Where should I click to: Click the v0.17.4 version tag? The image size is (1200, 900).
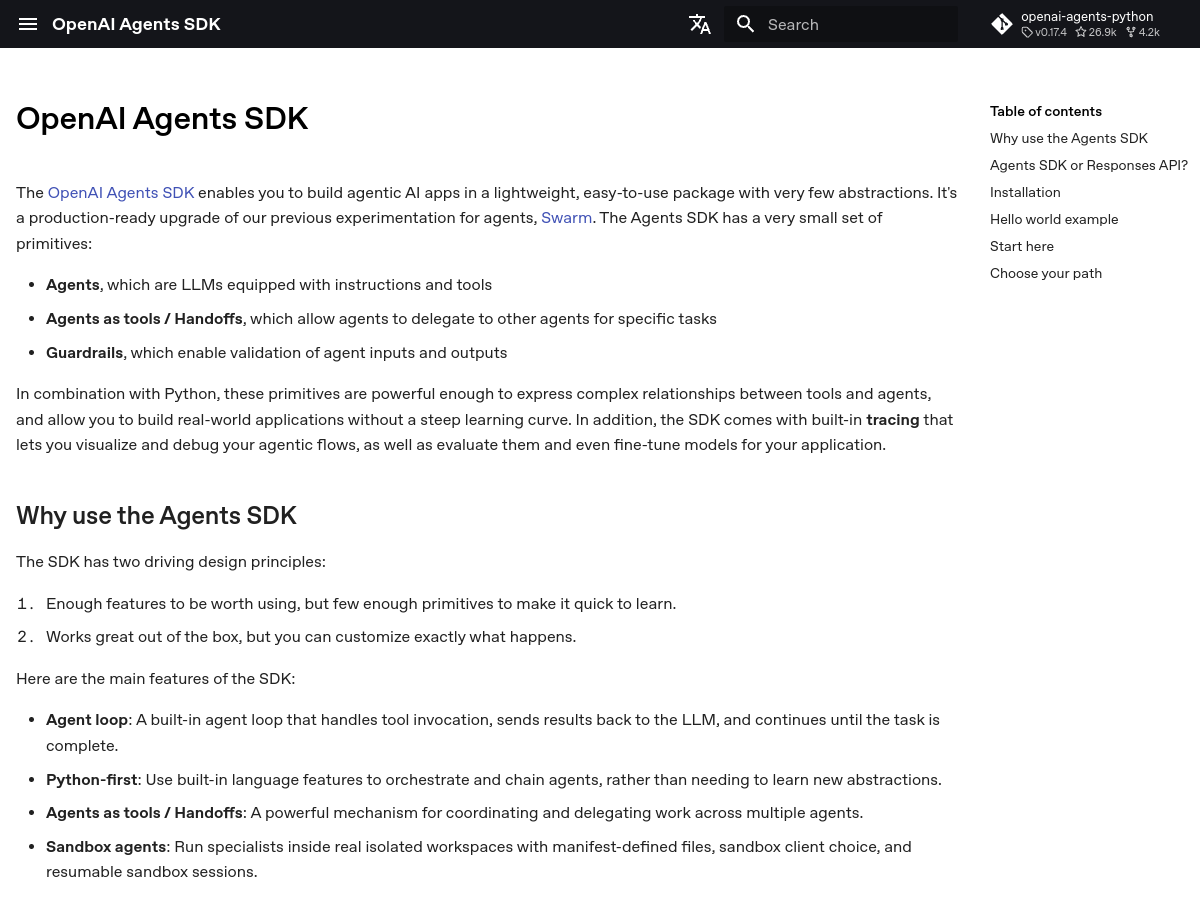(x=1044, y=32)
